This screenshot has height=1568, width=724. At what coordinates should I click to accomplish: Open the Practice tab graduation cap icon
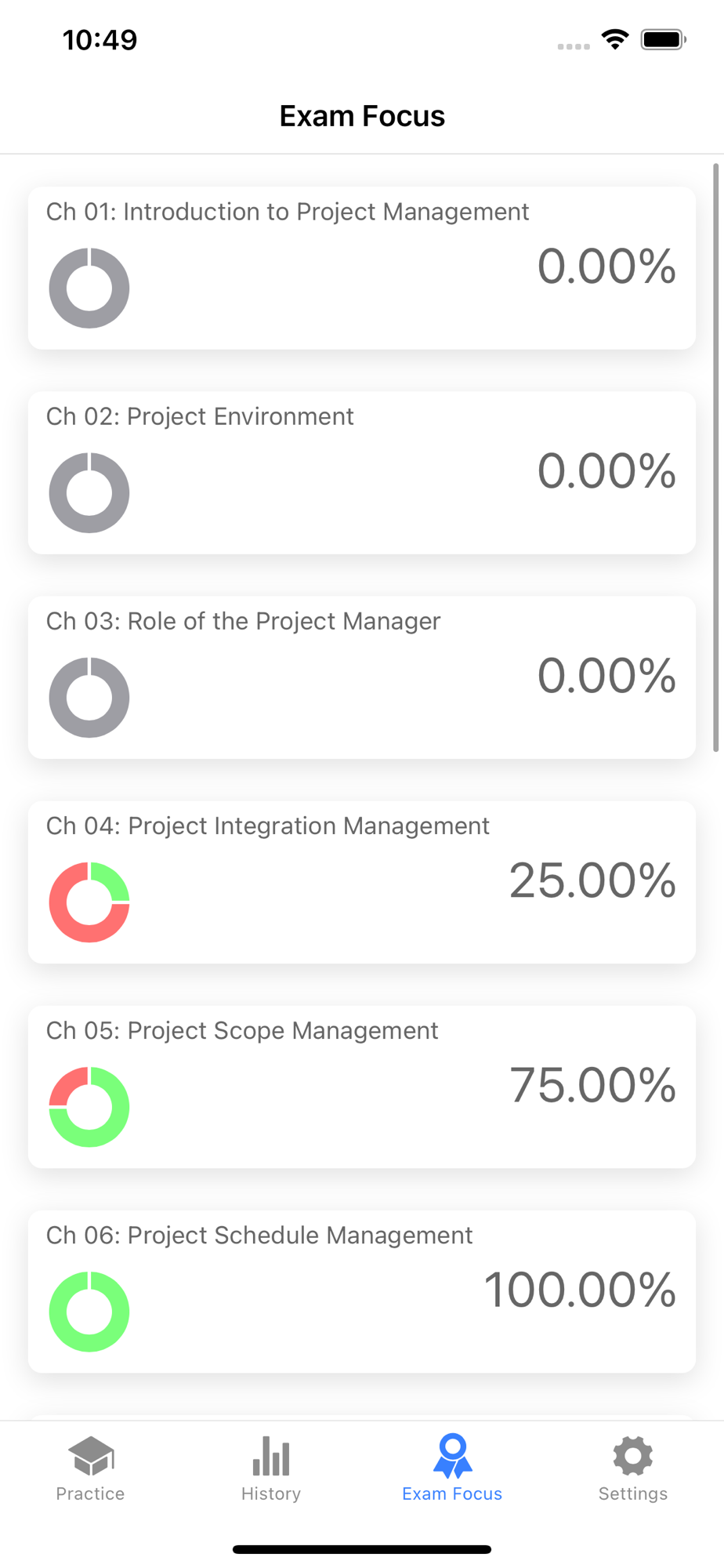pyautogui.click(x=91, y=1456)
